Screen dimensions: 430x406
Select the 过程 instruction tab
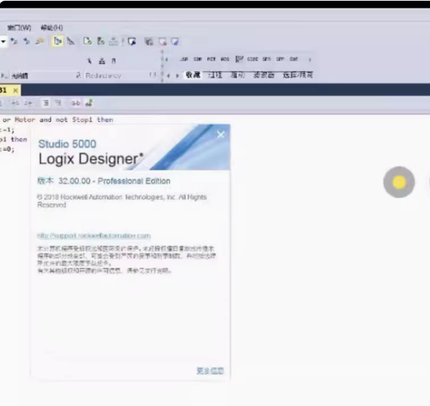215,75
